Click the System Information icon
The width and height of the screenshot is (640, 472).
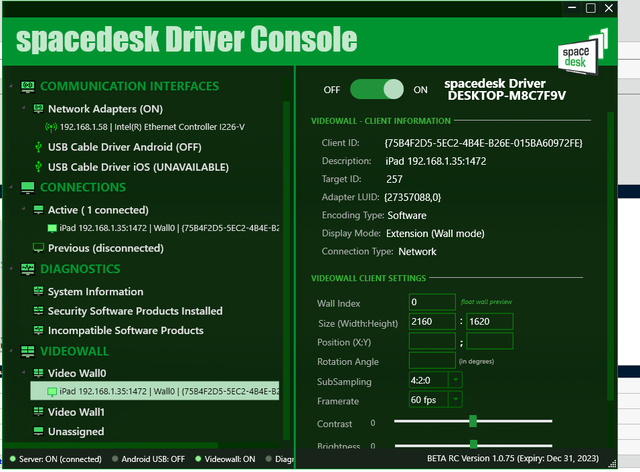38,291
